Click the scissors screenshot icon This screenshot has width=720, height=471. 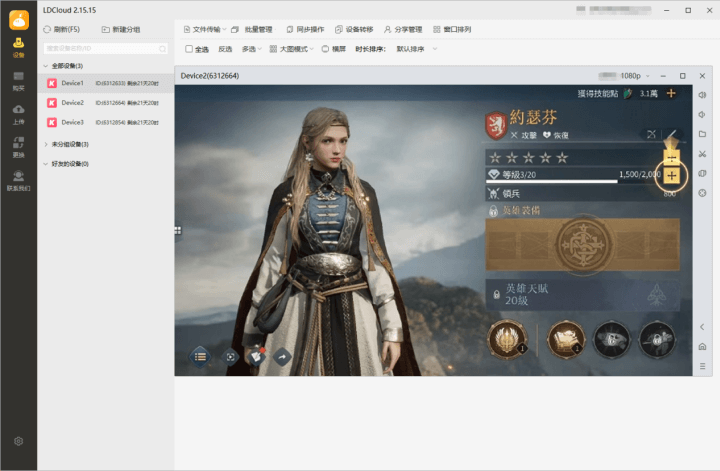(702, 154)
